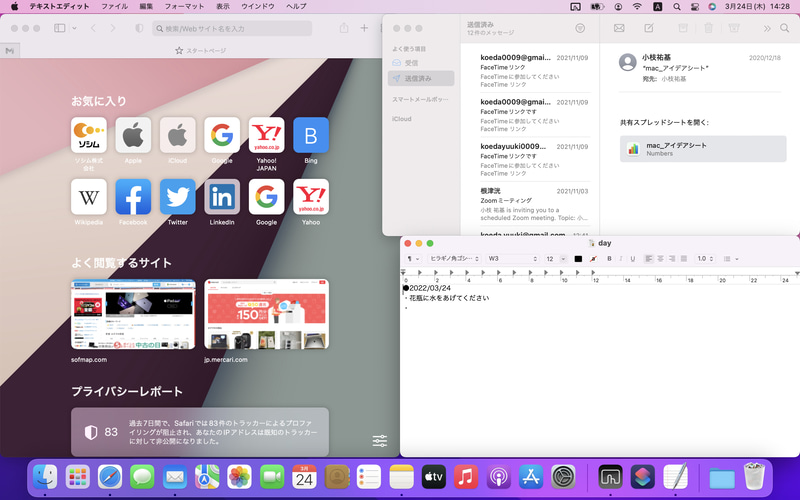Open sofmap.com frequently visited thumbnail
The image size is (800, 500).
pos(133,314)
